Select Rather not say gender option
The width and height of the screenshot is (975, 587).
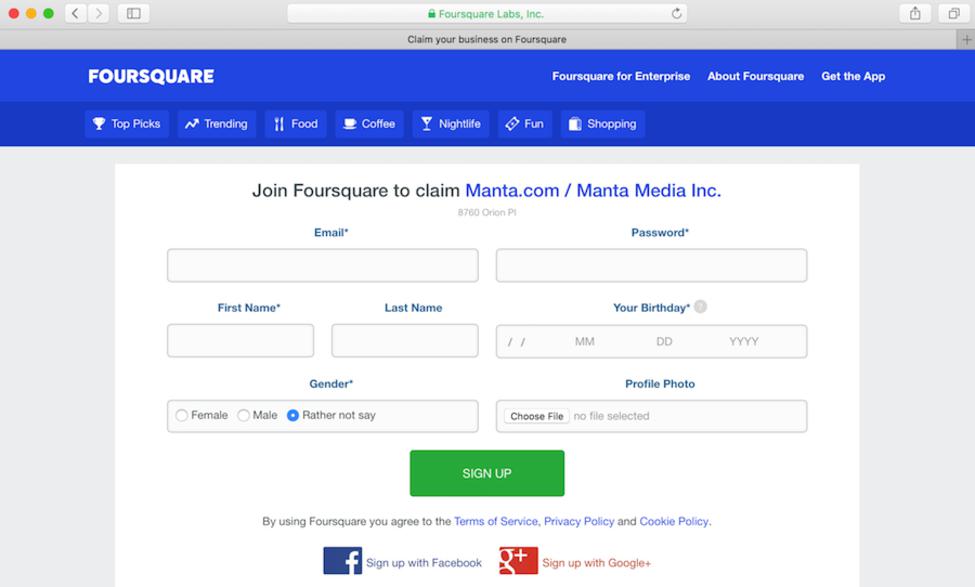[x=292, y=415]
